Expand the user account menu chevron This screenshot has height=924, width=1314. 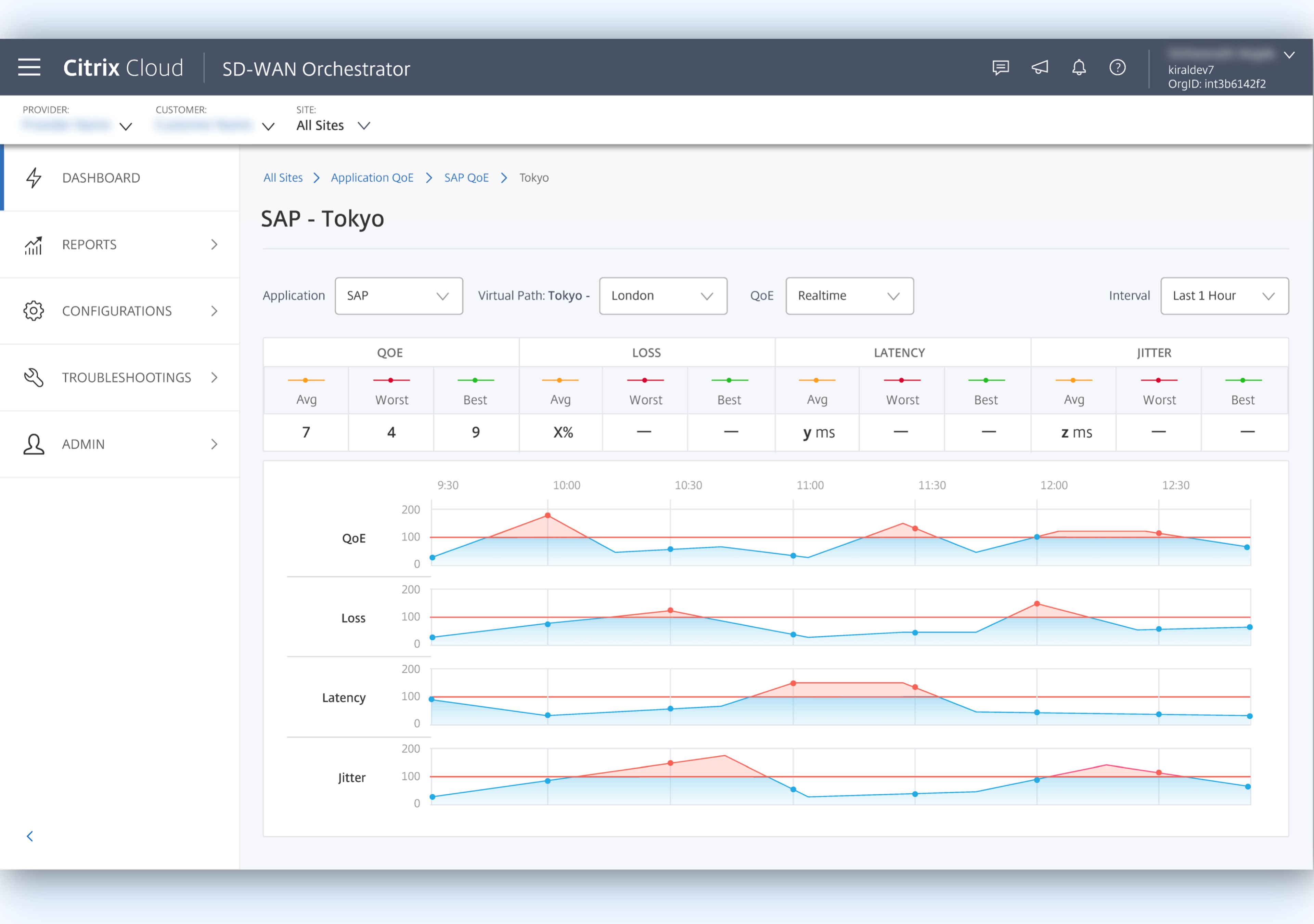1289,55
